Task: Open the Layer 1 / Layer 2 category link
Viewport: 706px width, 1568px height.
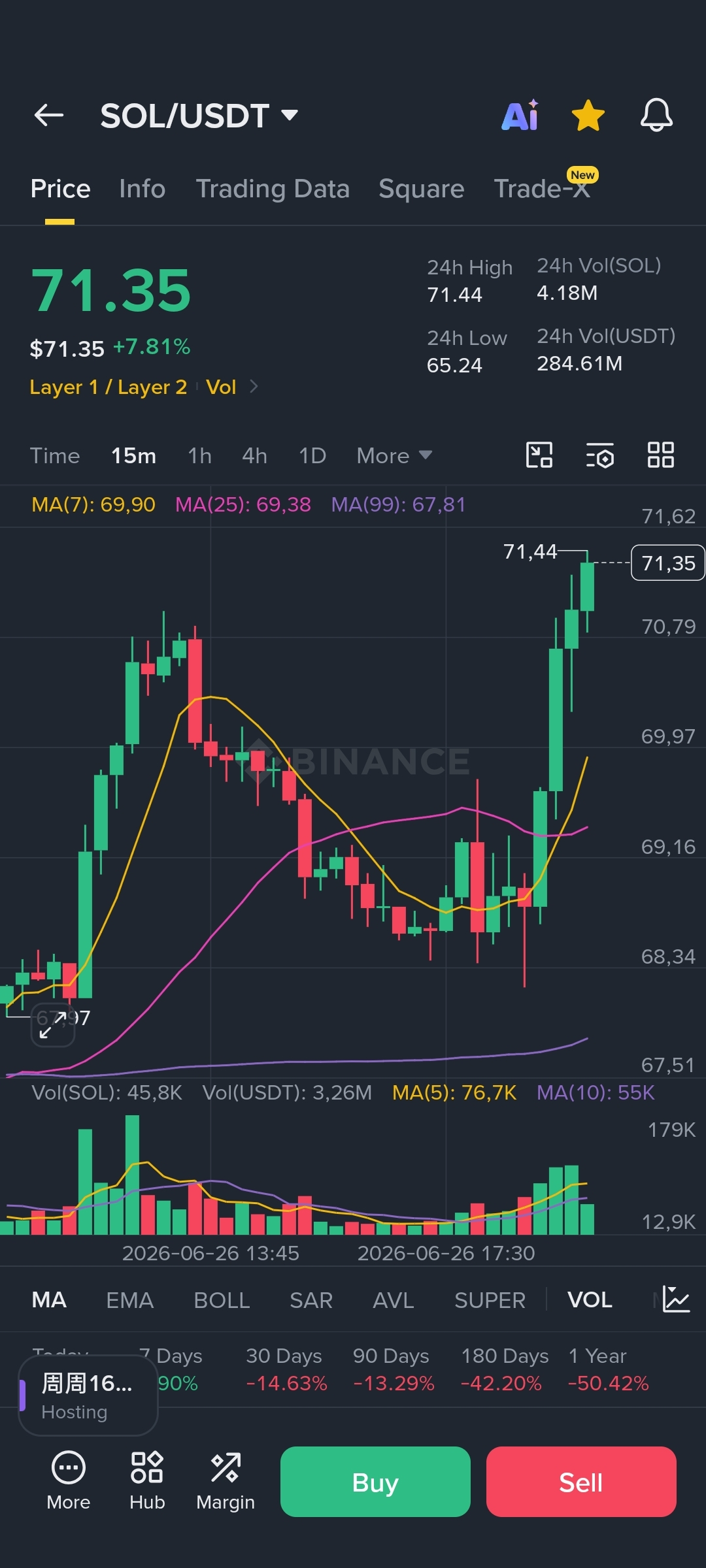Action: pos(109,387)
